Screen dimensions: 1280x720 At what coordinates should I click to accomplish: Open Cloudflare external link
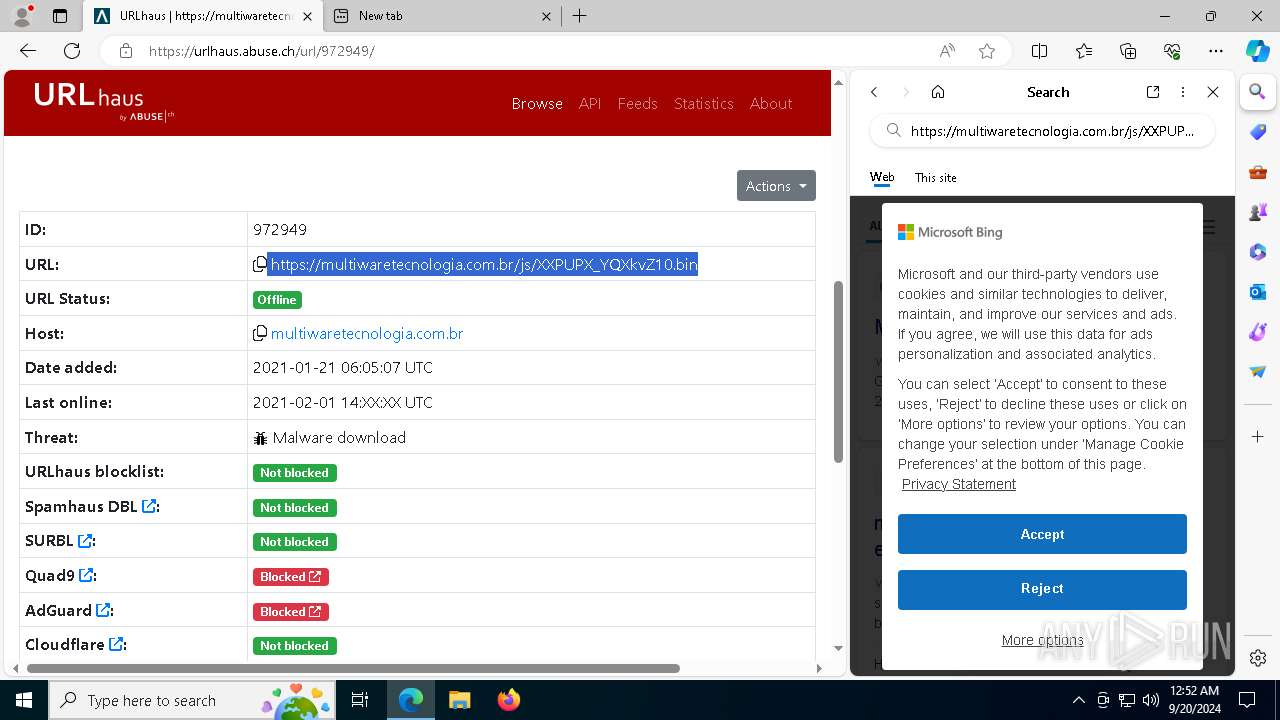click(x=116, y=644)
